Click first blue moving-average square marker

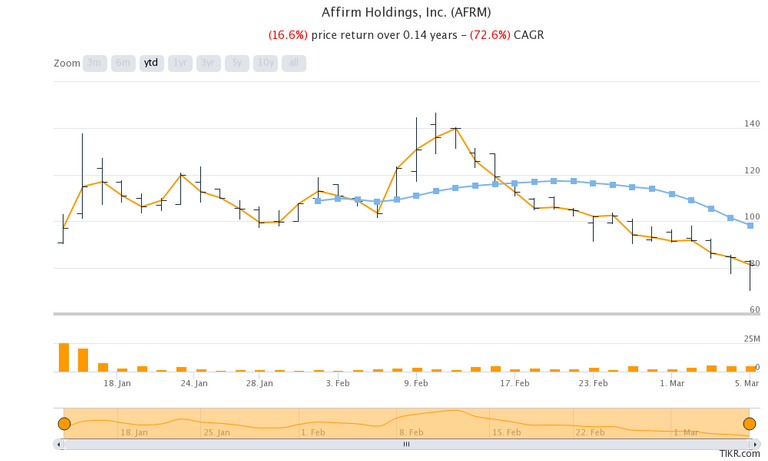tap(318, 201)
